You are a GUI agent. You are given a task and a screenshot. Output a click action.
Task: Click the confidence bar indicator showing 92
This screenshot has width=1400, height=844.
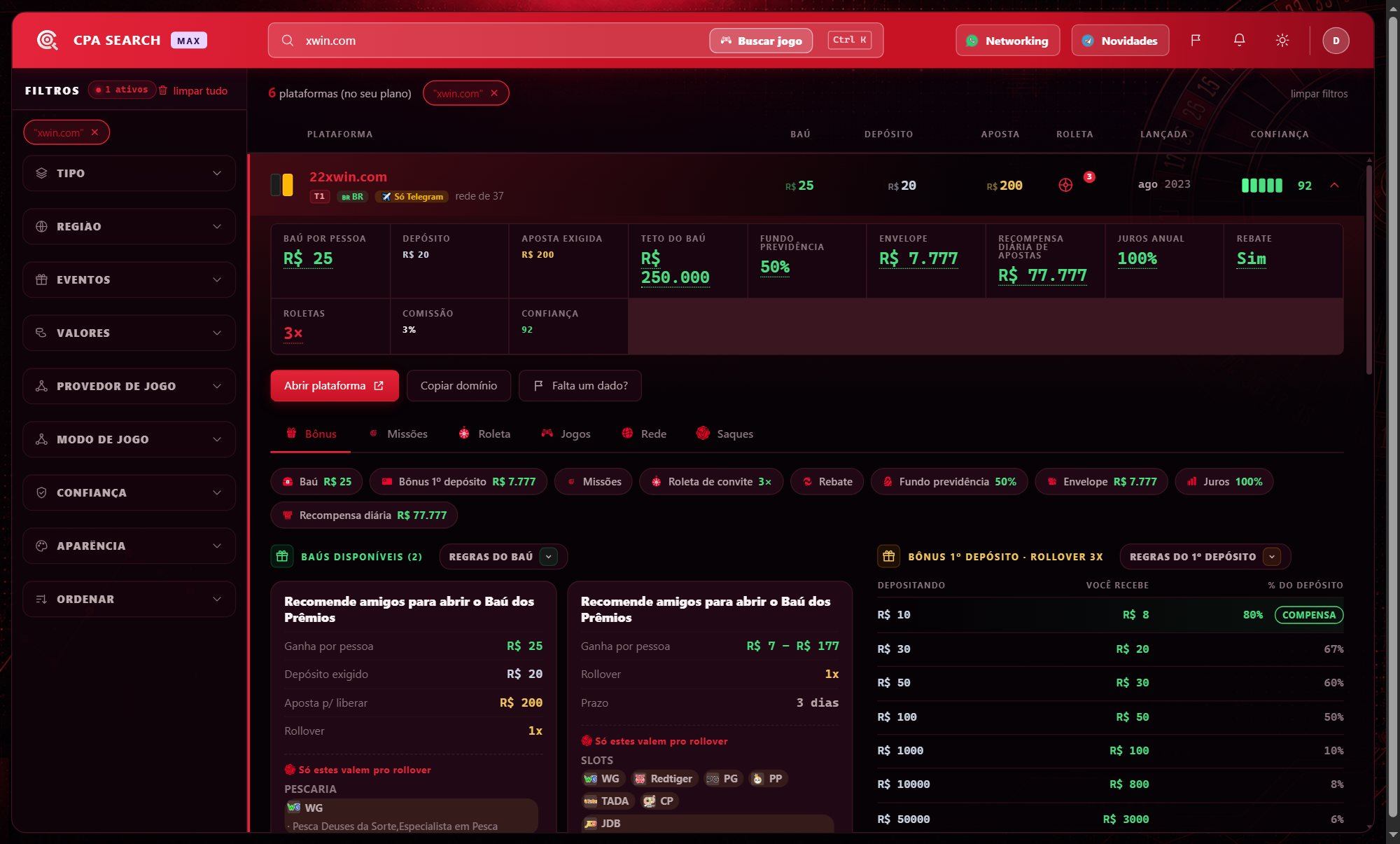point(1262,186)
